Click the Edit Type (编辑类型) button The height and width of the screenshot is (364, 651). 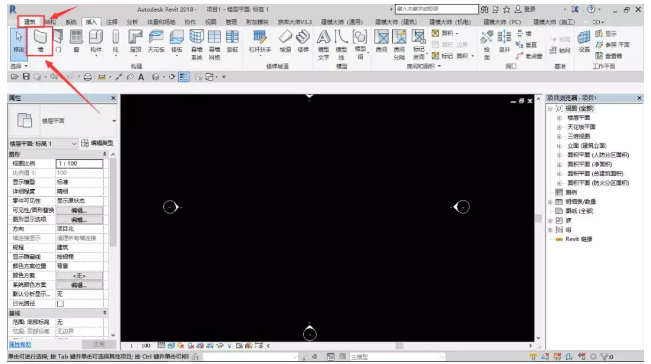click(x=97, y=143)
